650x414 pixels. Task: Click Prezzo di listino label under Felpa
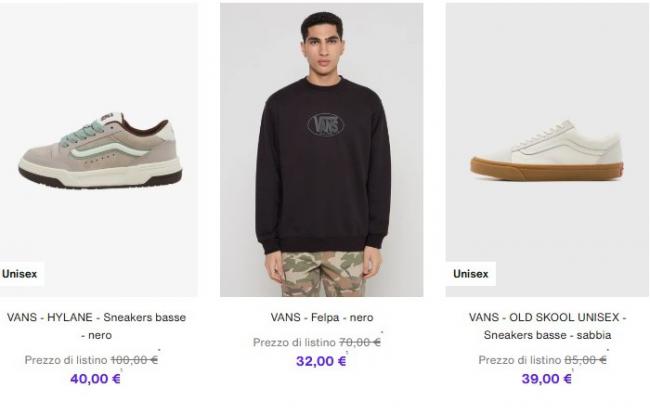pyautogui.click(x=294, y=343)
